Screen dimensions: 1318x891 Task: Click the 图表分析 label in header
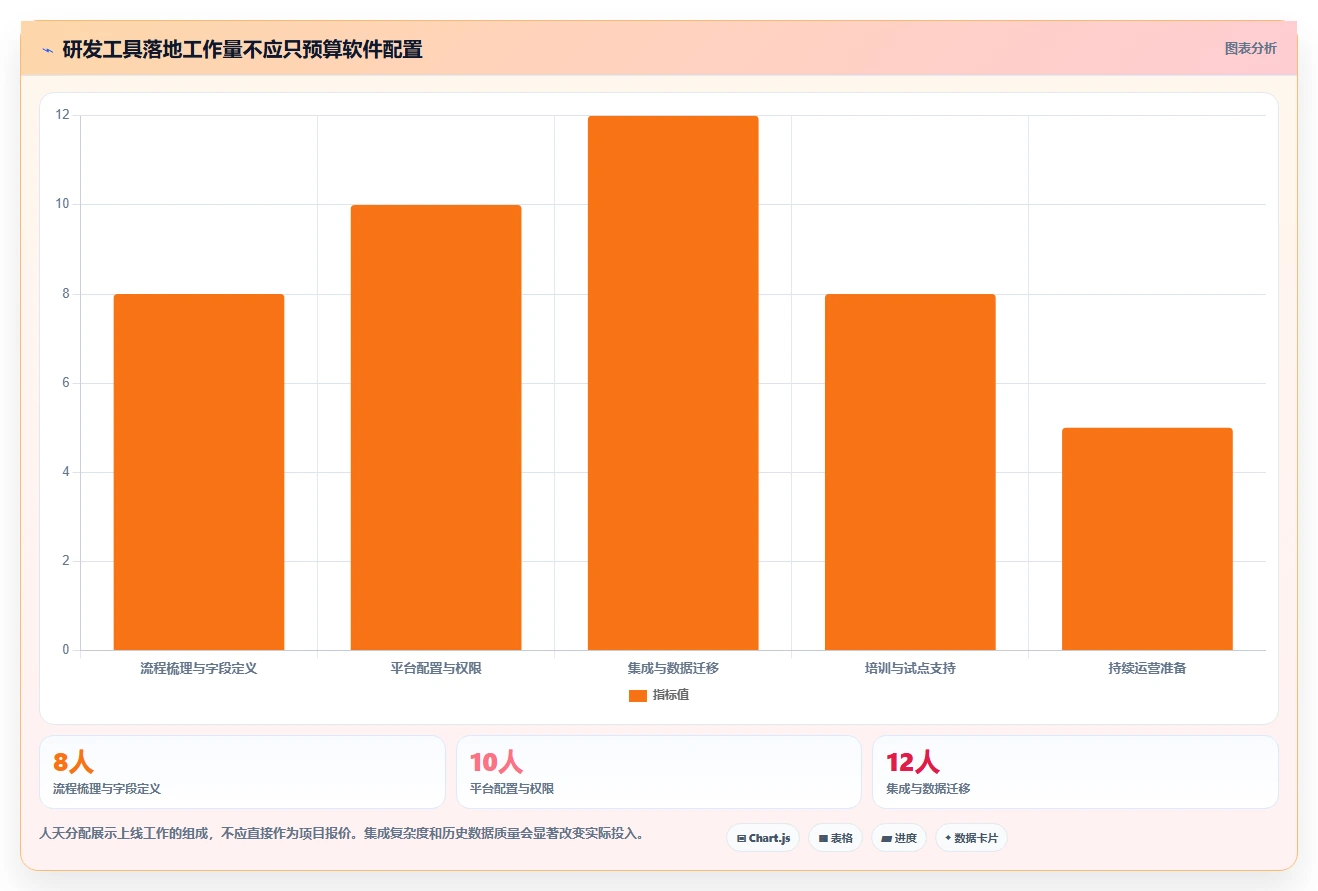[1250, 48]
